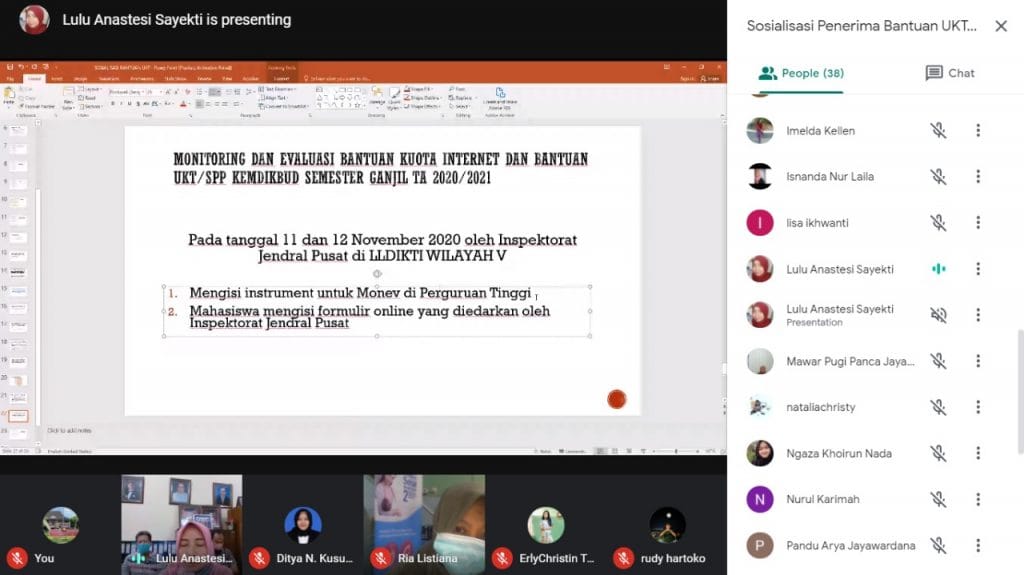Open more options for Pandu Arya Jayawardana
This screenshot has width=1024, height=575.
point(978,545)
